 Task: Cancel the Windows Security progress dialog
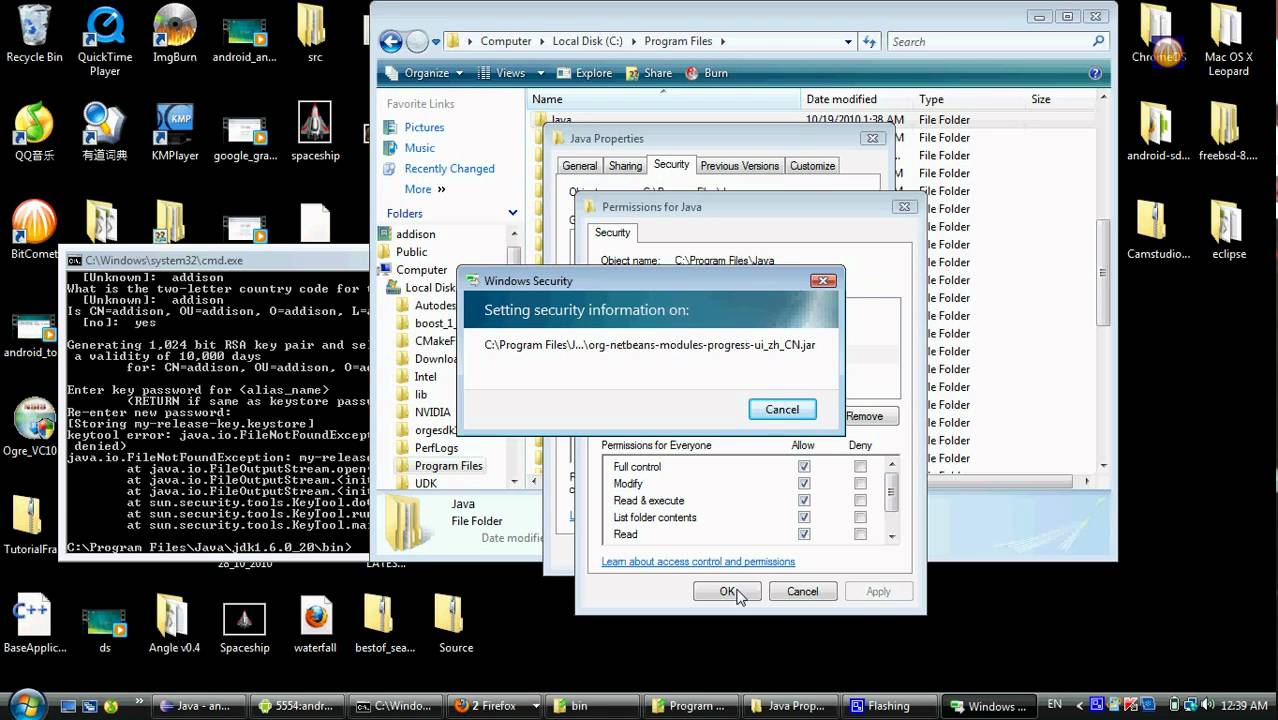(782, 409)
